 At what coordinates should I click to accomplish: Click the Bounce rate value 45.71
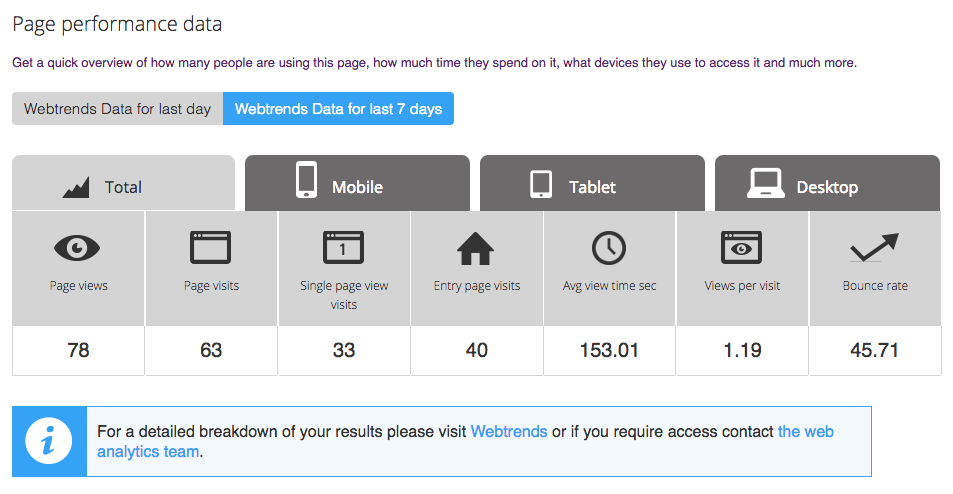875,351
